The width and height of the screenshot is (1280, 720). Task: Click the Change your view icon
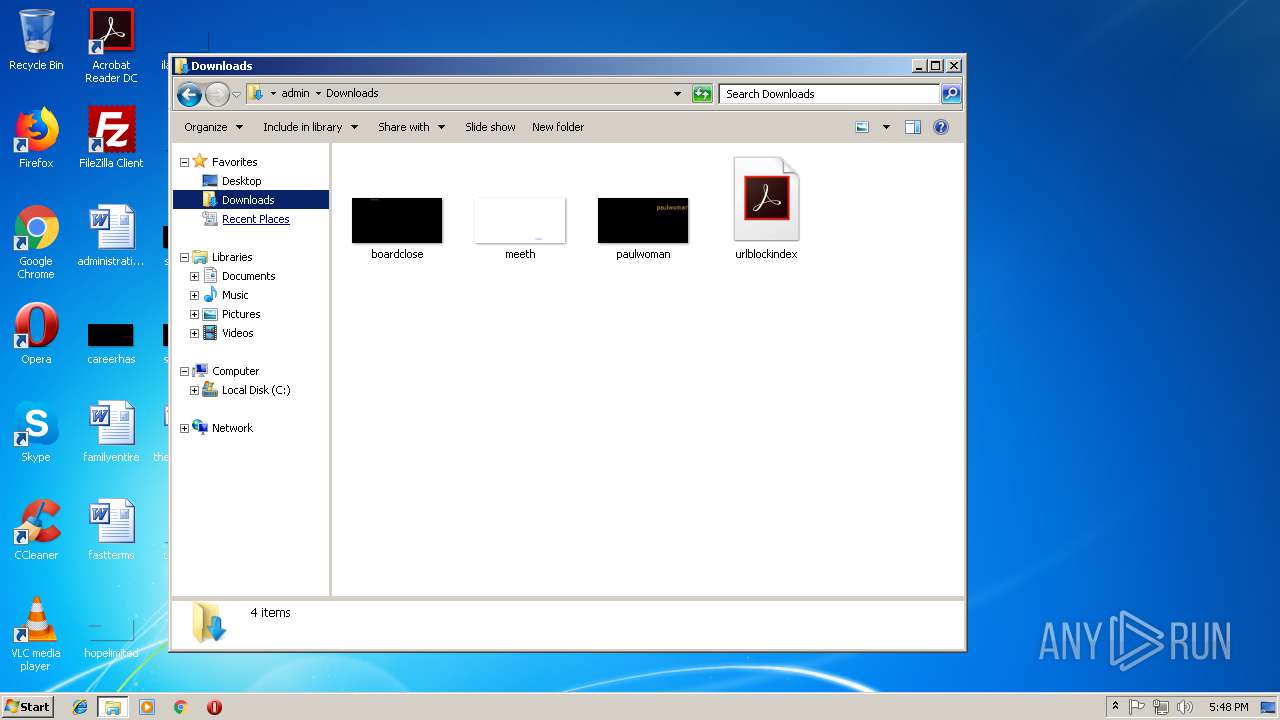tap(862, 127)
